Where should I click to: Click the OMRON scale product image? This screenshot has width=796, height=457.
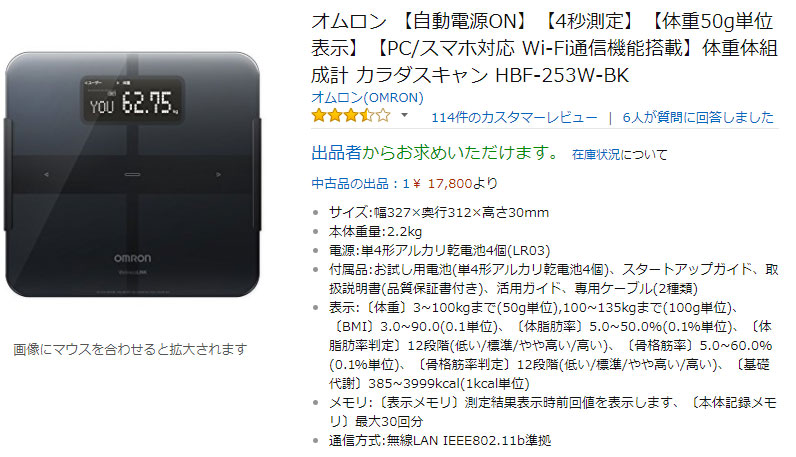click(x=132, y=174)
